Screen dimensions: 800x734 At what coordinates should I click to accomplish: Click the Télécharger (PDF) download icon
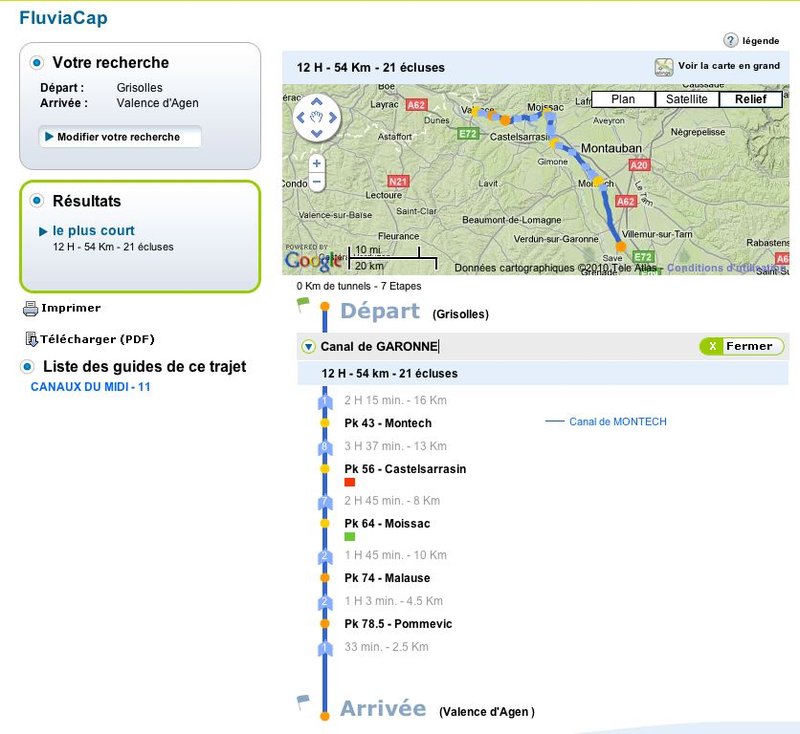pyautogui.click(x=31, y=340)
